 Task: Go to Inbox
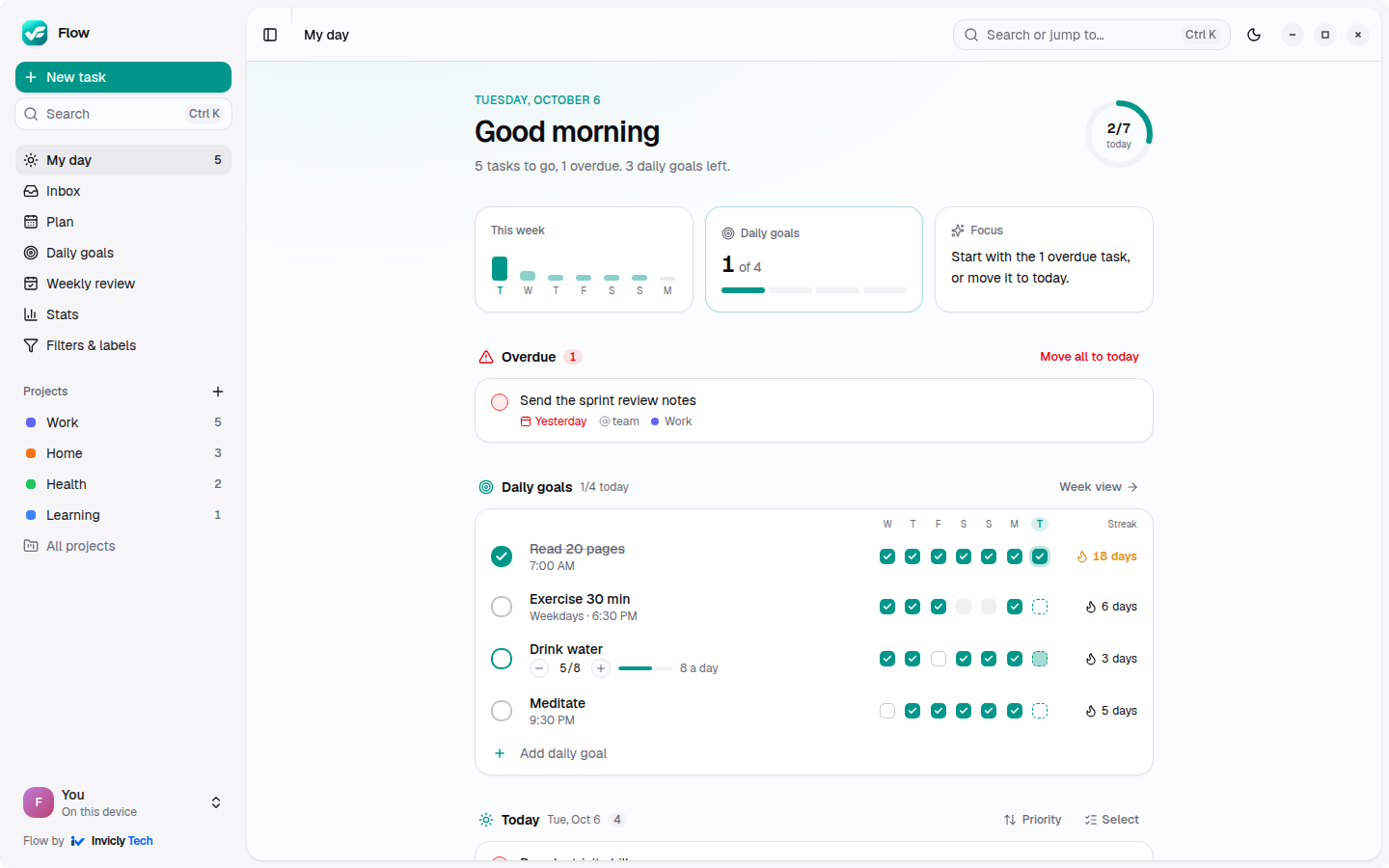[123, 191]
